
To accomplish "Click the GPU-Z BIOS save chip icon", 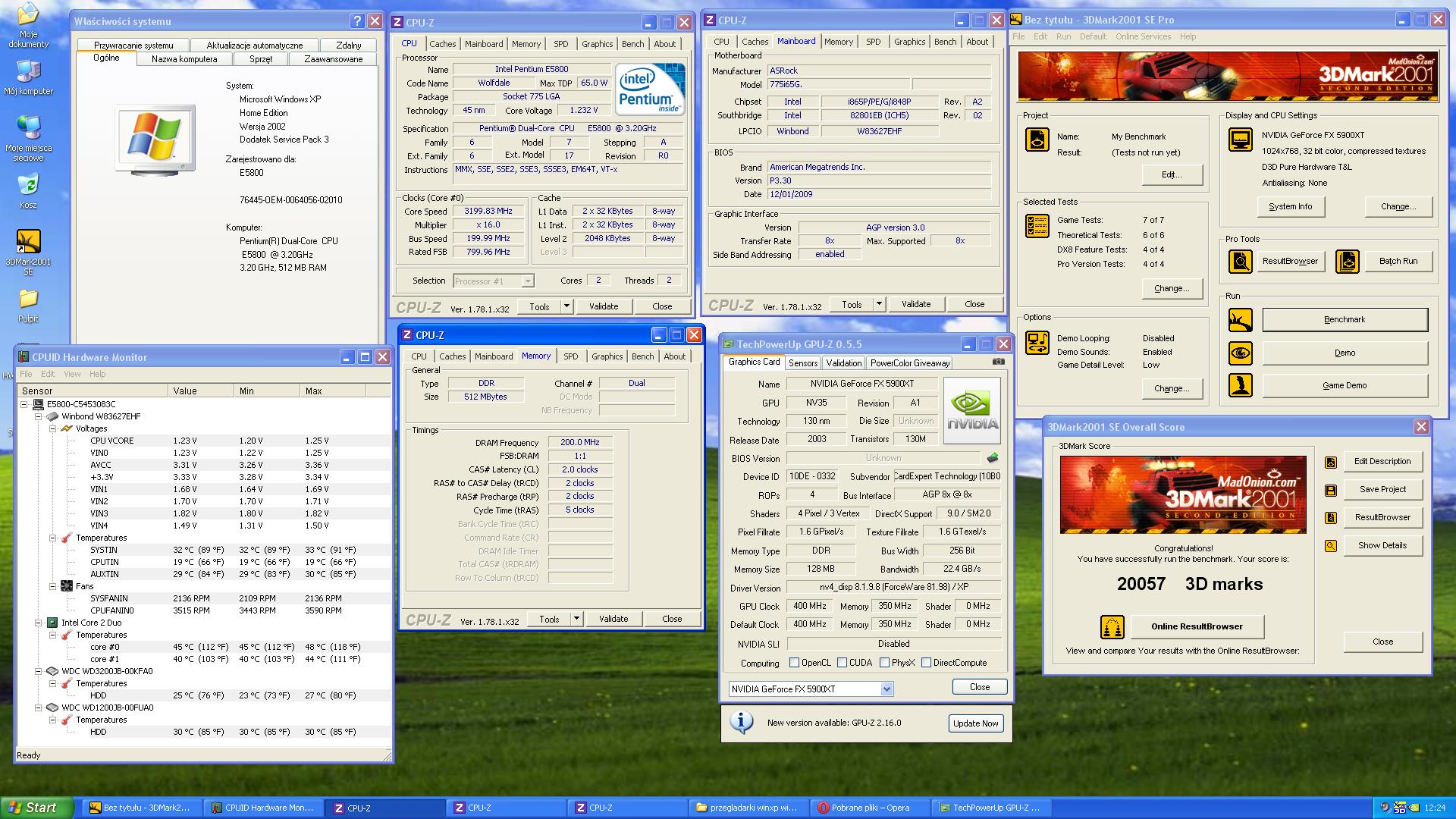I will point(993,458).
